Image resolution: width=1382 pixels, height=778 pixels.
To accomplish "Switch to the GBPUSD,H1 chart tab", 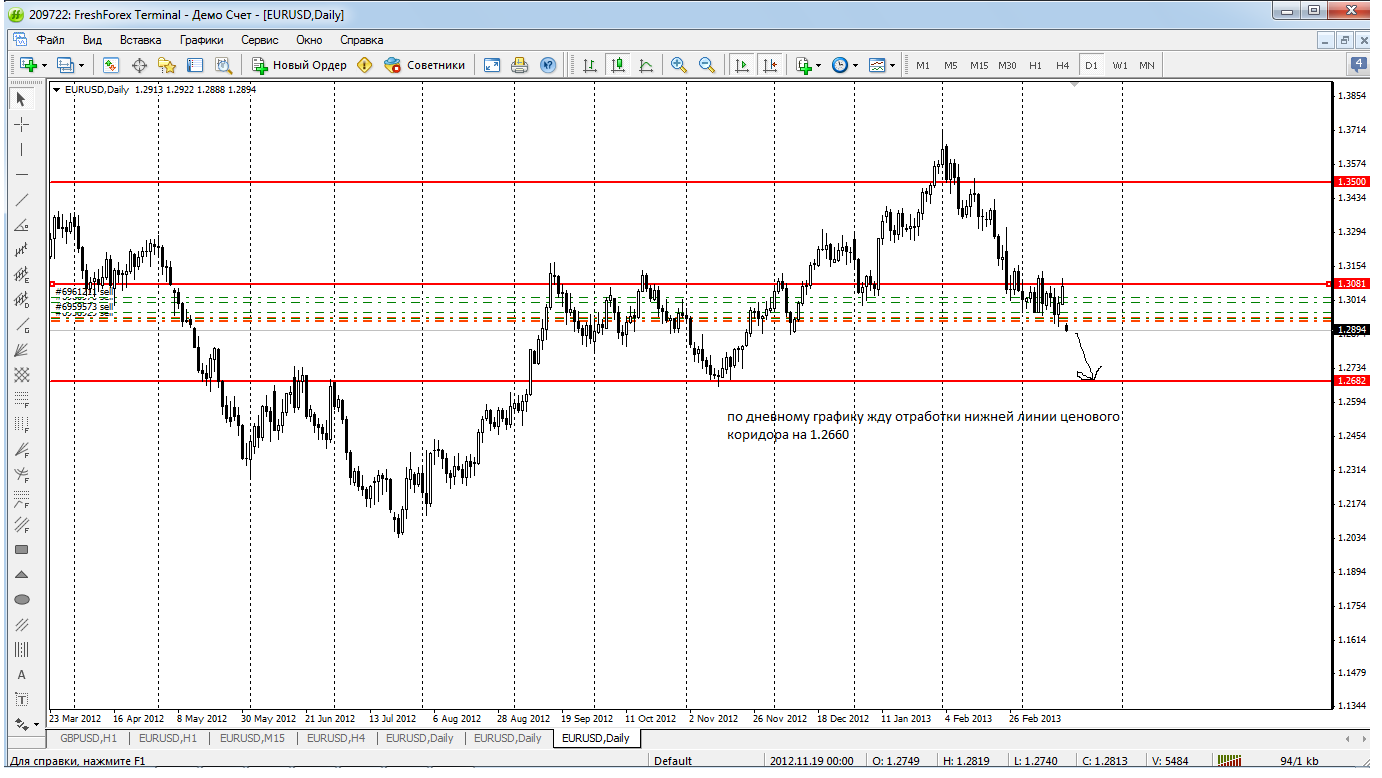I will (89, 738).
